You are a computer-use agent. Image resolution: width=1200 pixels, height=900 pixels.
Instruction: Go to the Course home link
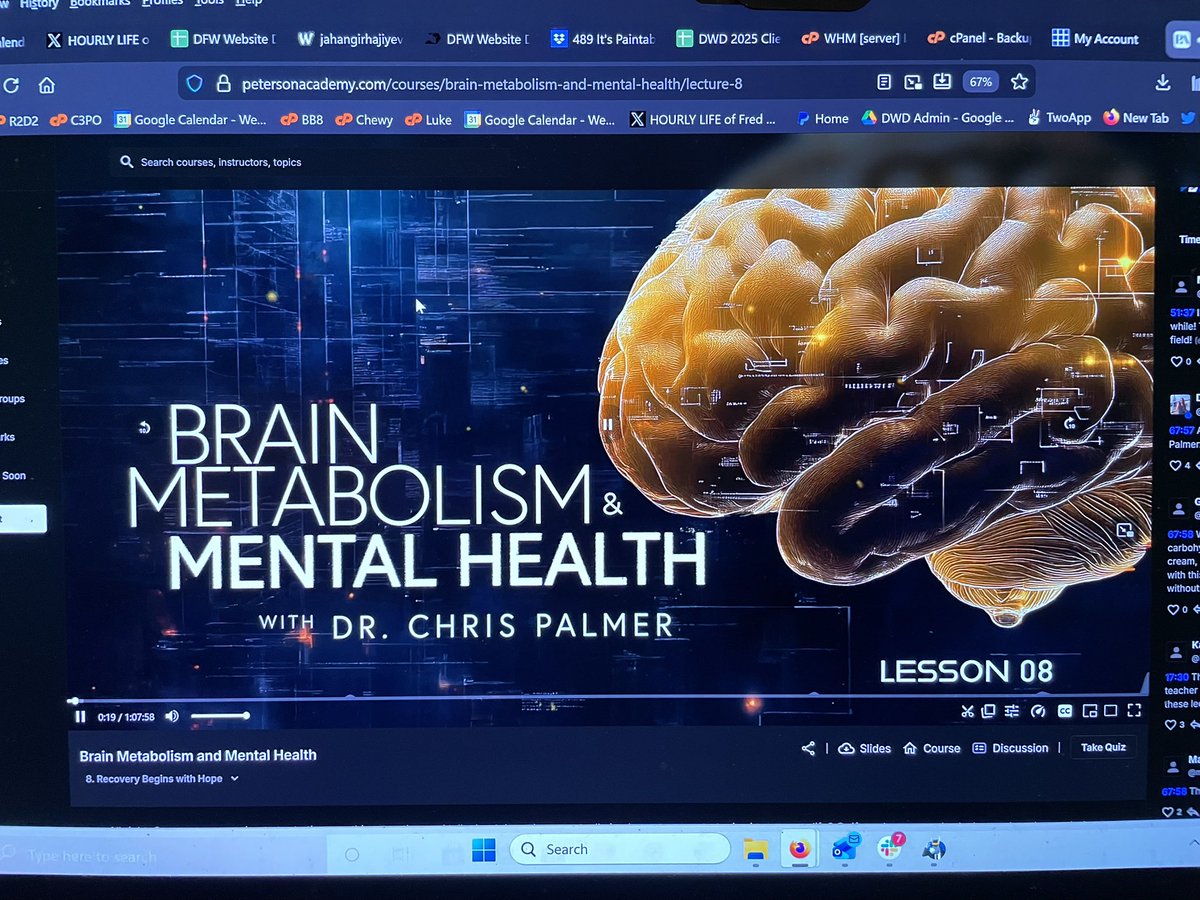coord(931,749)
